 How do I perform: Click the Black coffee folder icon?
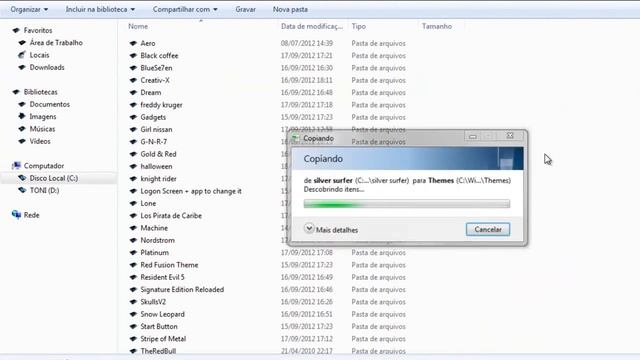133,56
